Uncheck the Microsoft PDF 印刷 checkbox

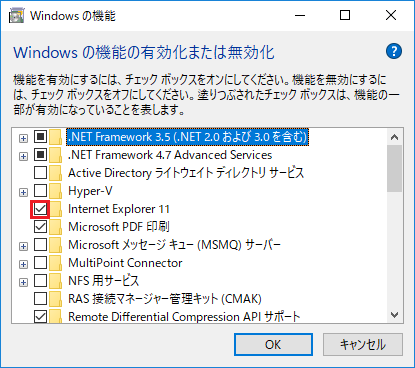40,227
